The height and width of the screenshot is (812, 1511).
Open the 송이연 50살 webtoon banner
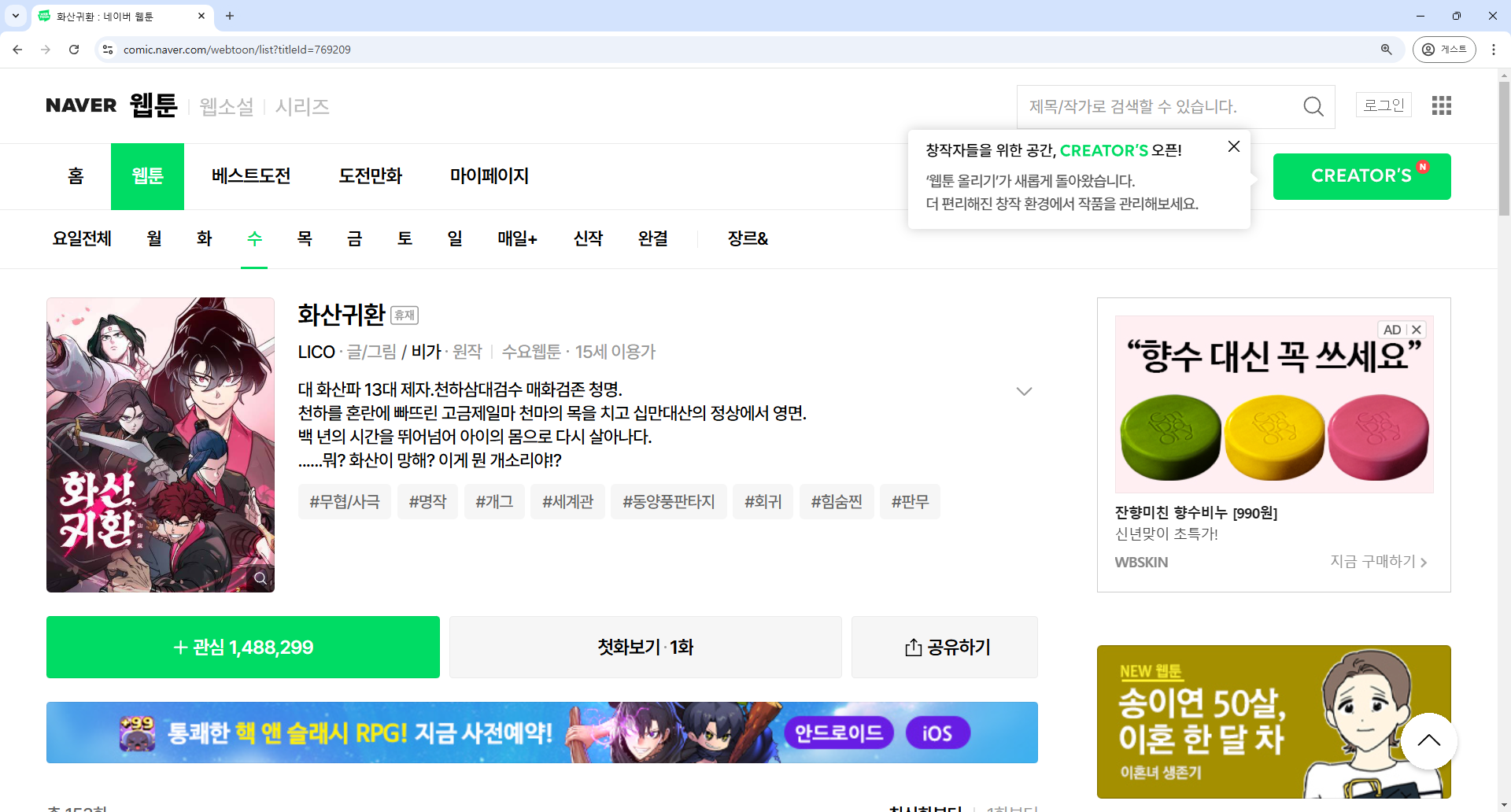1274,722
